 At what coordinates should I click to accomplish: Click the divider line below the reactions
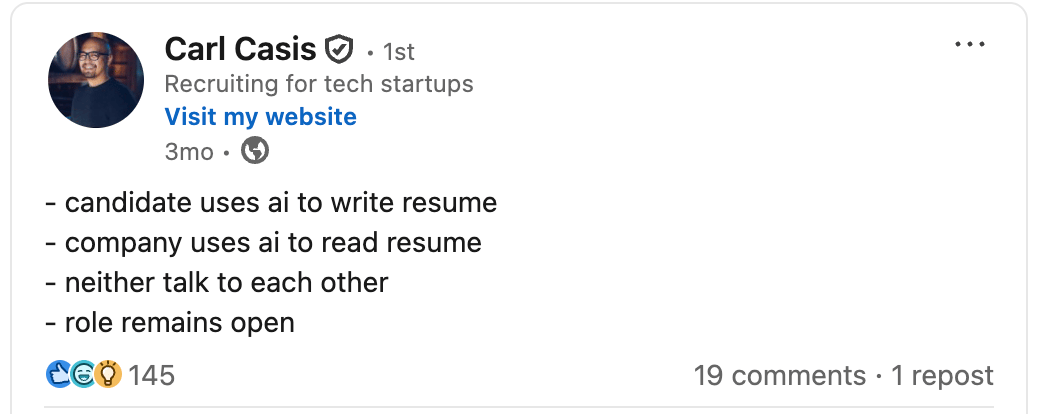click(x=520, y=407)
